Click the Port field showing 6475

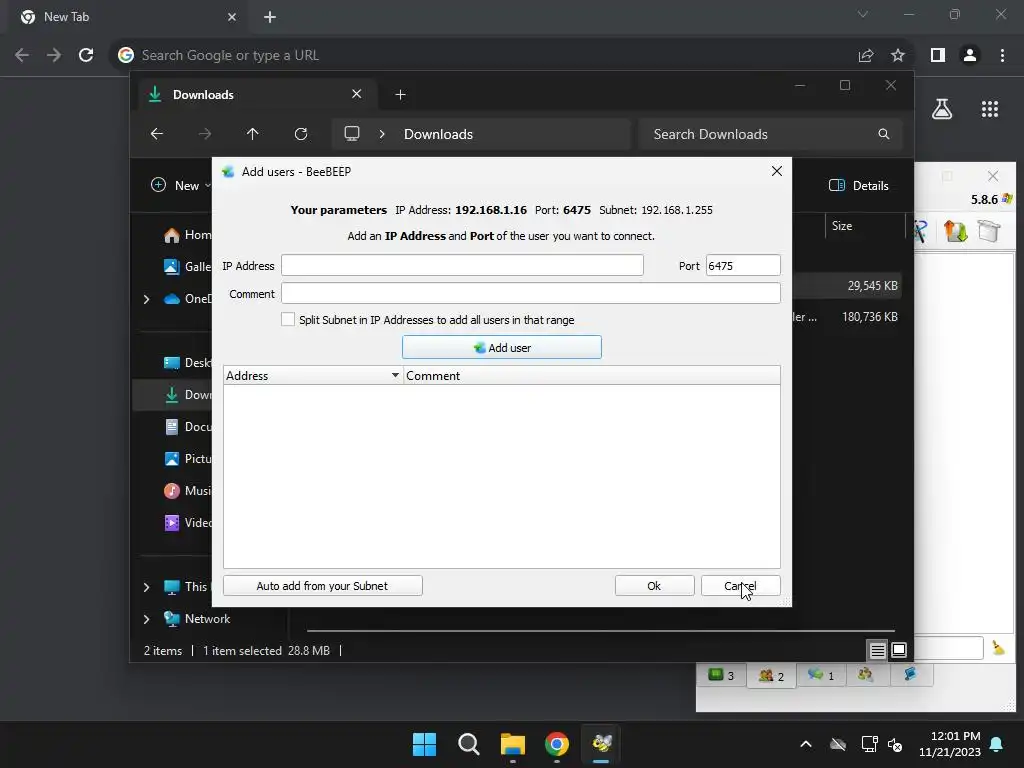click(743, 265)
